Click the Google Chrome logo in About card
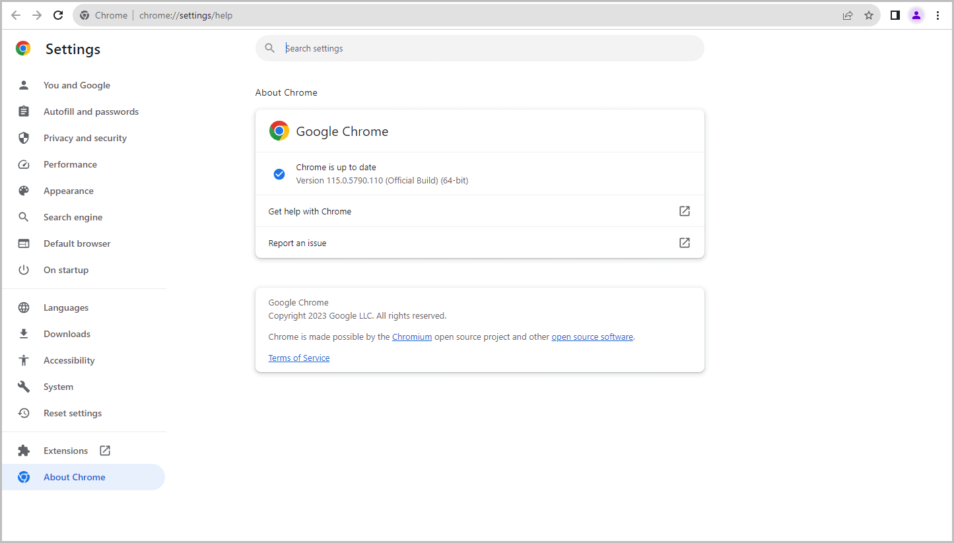The height and width of the screenshot is (543, 954). (279, 131)
